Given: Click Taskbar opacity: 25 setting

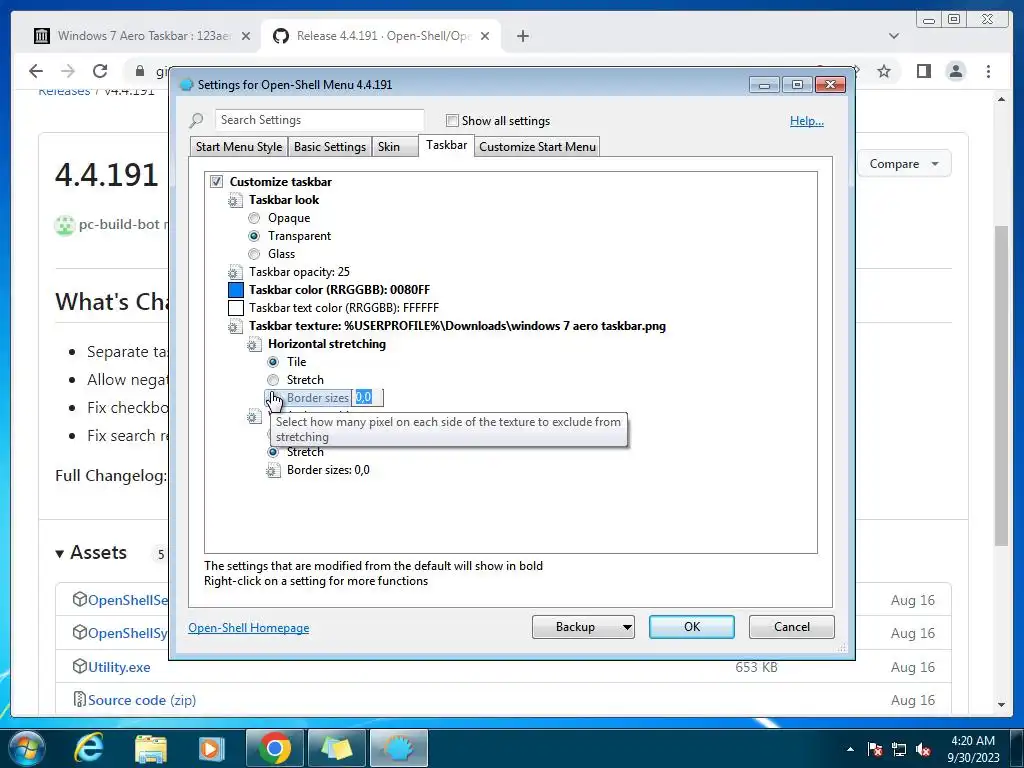Looking at the screenshot, I should click(x=299, y=272).
